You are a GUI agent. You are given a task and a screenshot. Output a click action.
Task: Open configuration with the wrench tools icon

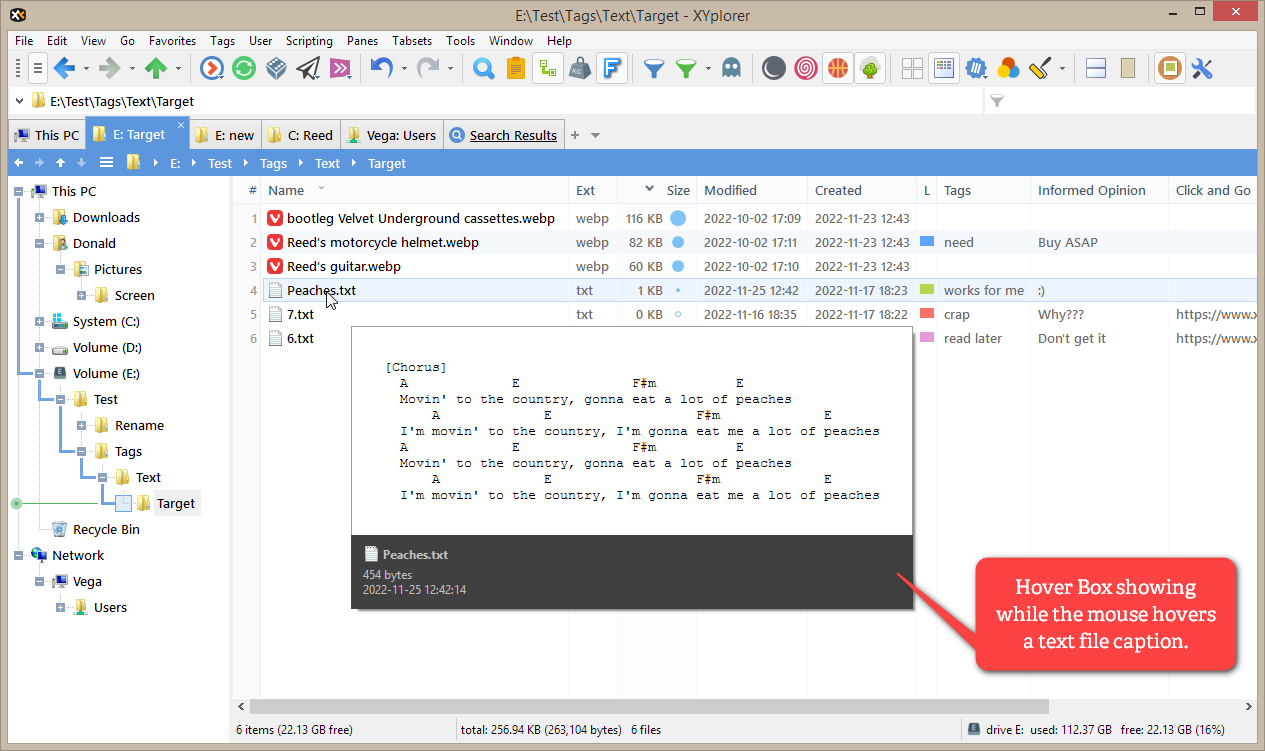(1202, 68)
